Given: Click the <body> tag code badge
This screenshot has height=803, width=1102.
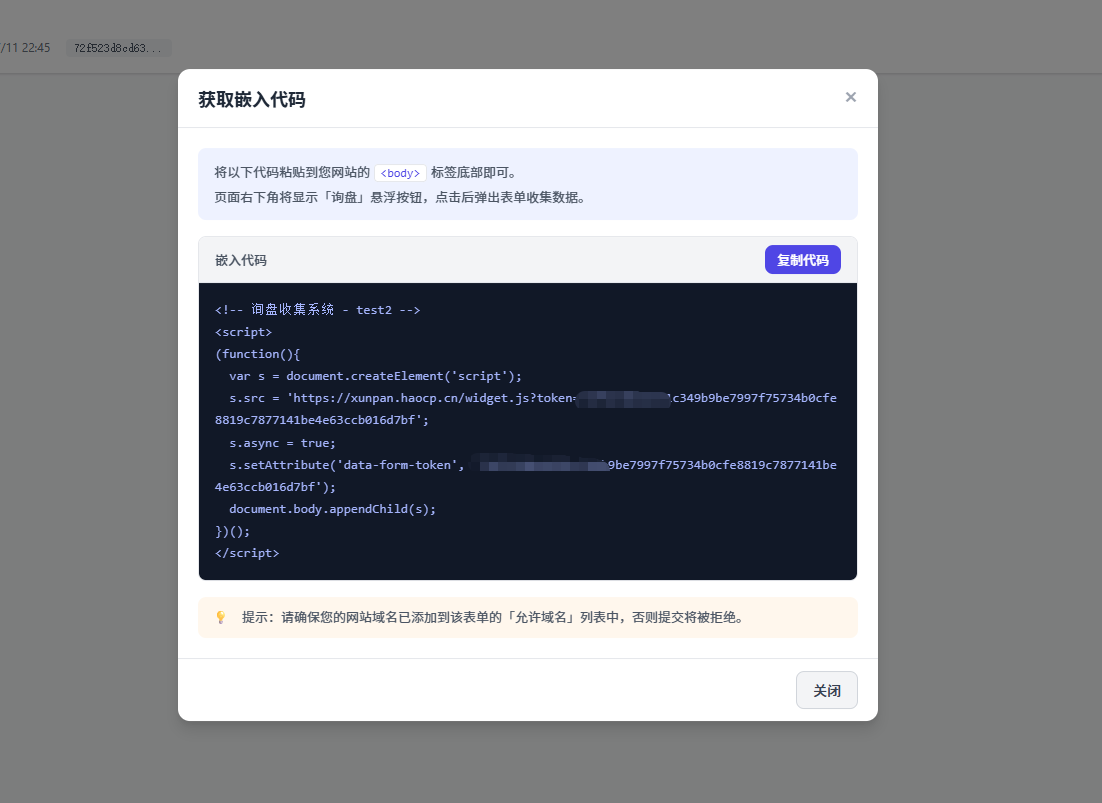Looking at the screenshot, I should point(400,173).
